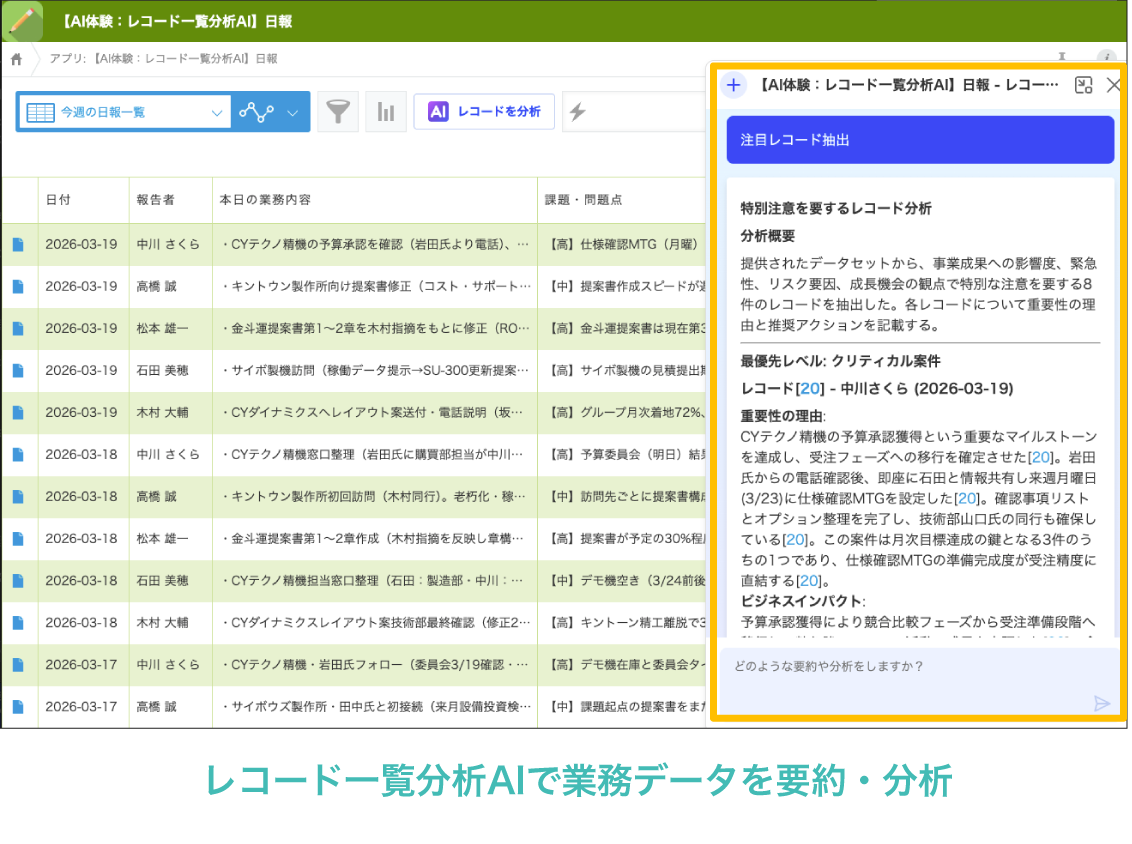Image resolution: width=1132 pixels, height=844 pixels.
Task: Click the 日付 column header
Action: (58, 200)
